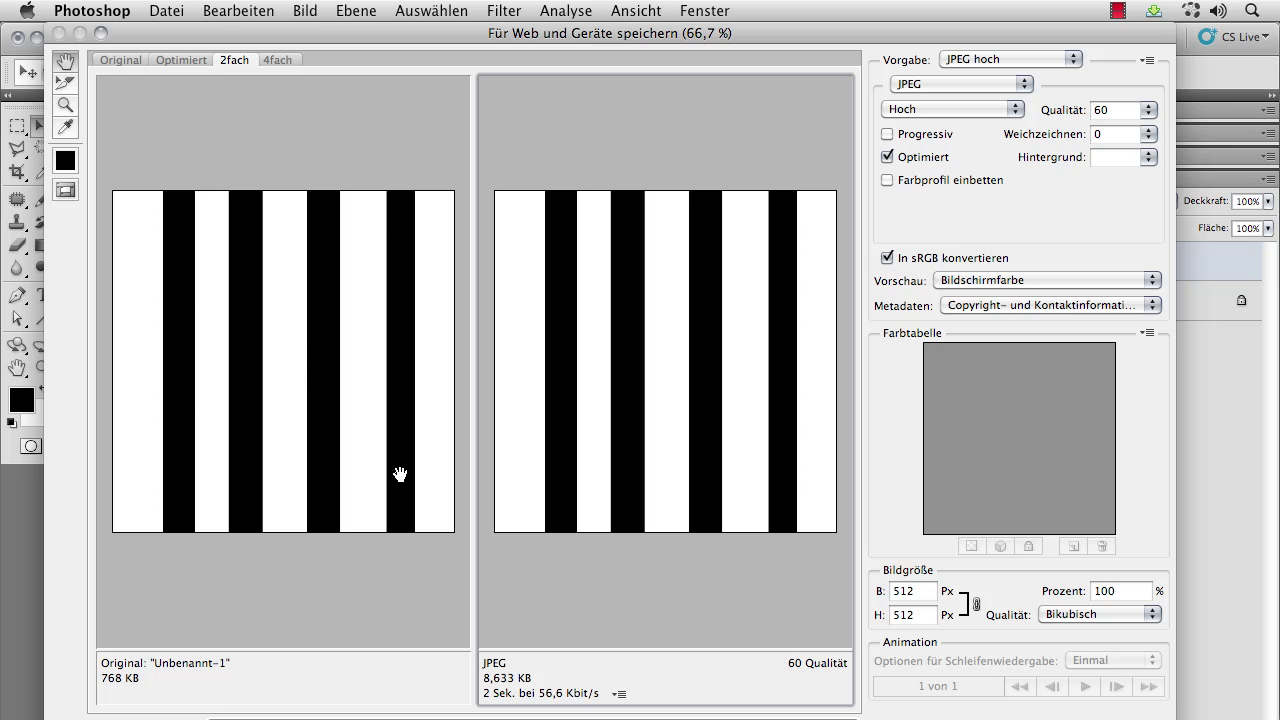Enable Farbprofil einbetten checkbox

click(887, 180)
